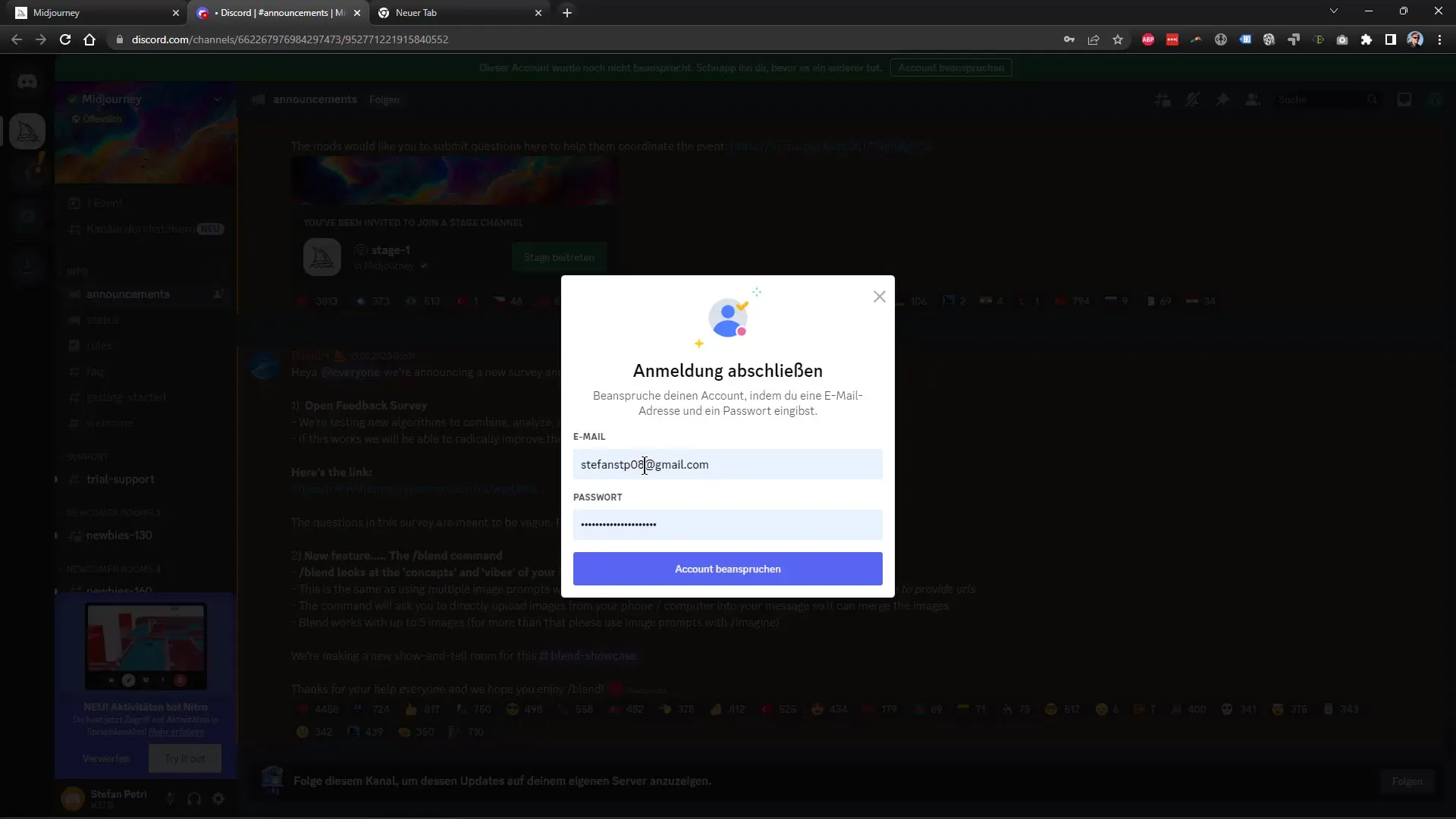Collapse the SUPPORT channel category
This screenshot has width=1456, height=819.
(x=87, y=457)
